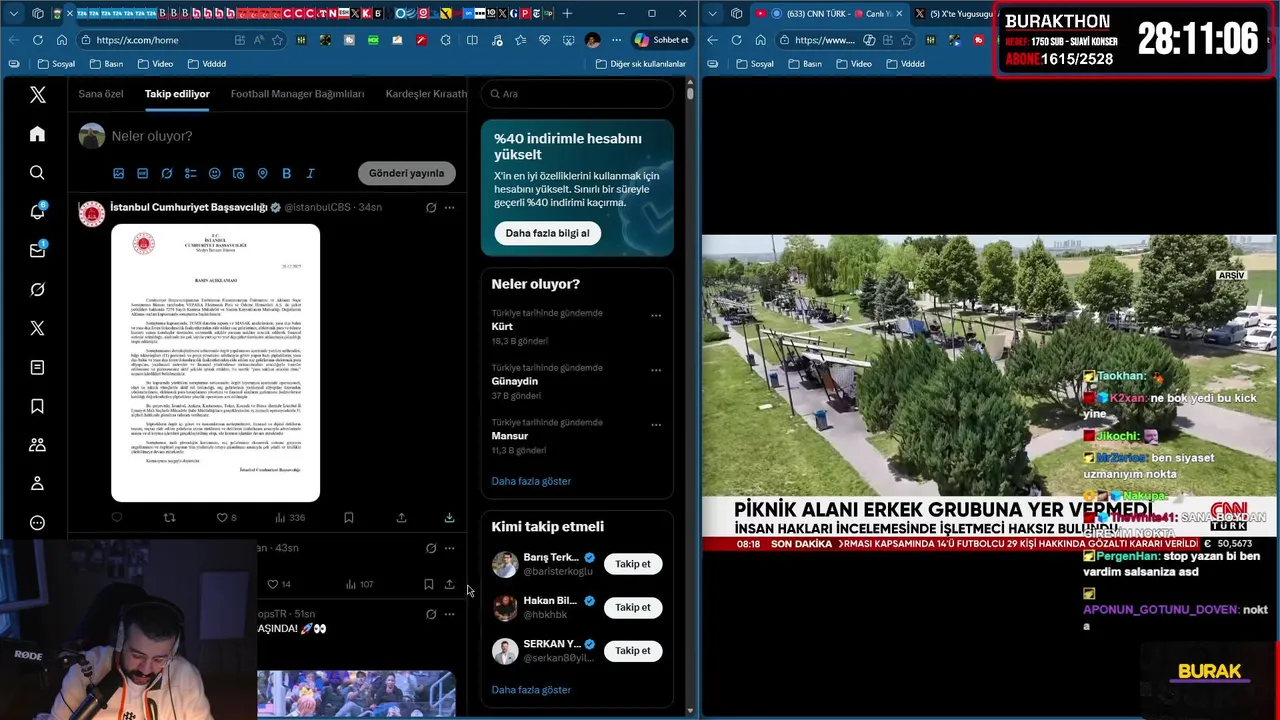Share the İstanbul Cumhuriyet Başsavcılığı post

tap(401, 518)
